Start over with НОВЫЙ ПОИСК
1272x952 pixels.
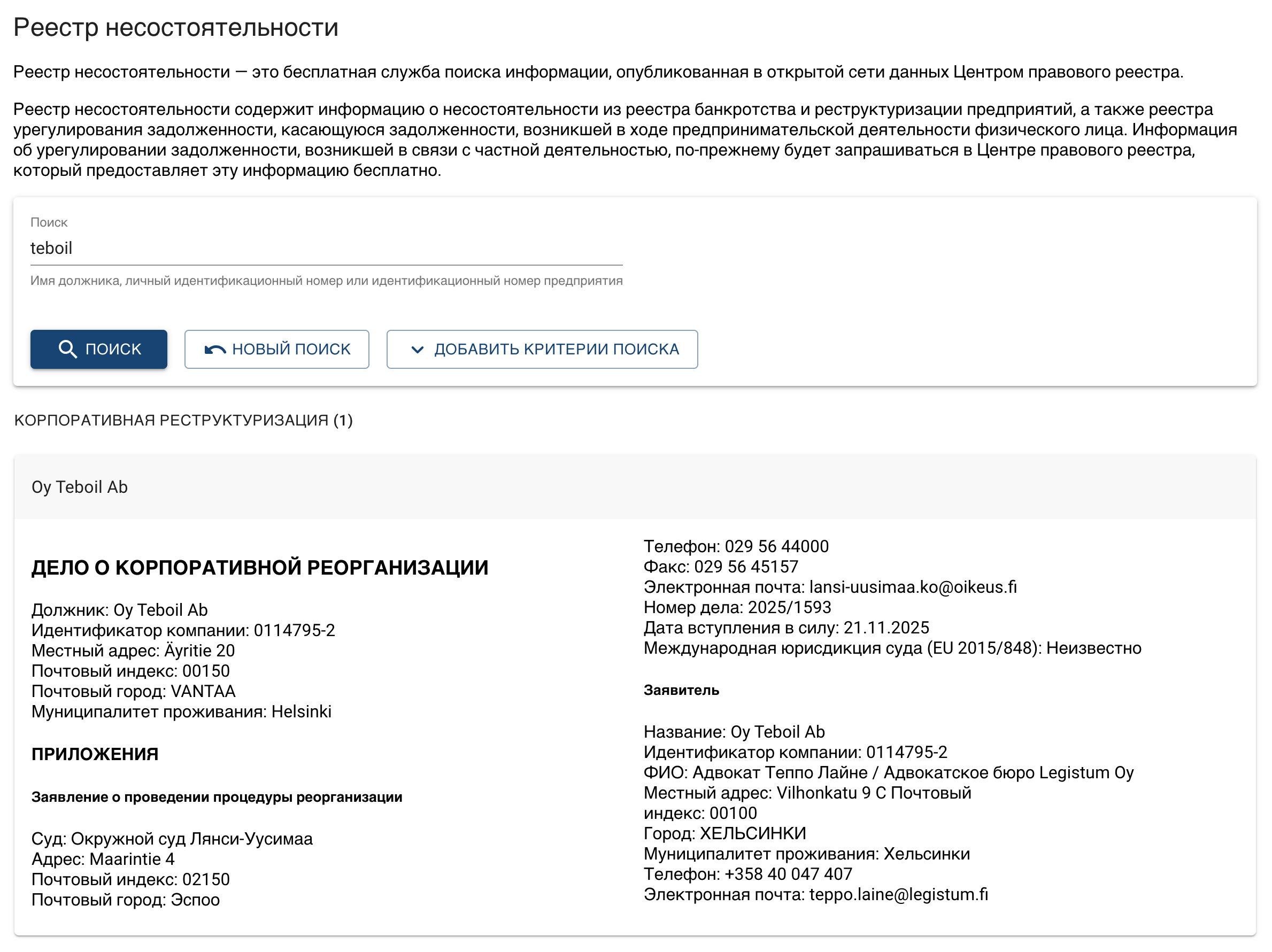pos(276,349)
